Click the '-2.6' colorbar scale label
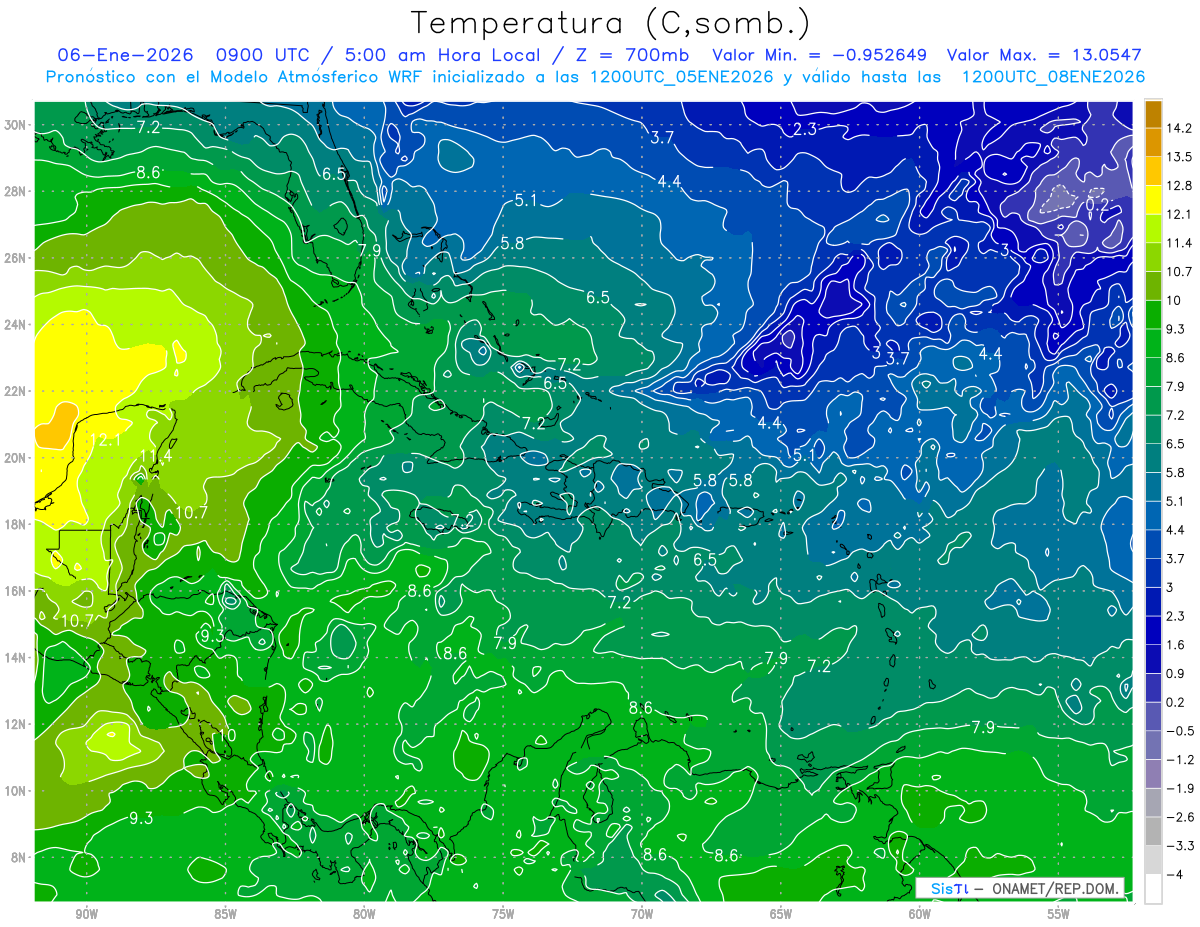Image resolution: width=1200 pixels, height=927 pixels. (1180, 817)
